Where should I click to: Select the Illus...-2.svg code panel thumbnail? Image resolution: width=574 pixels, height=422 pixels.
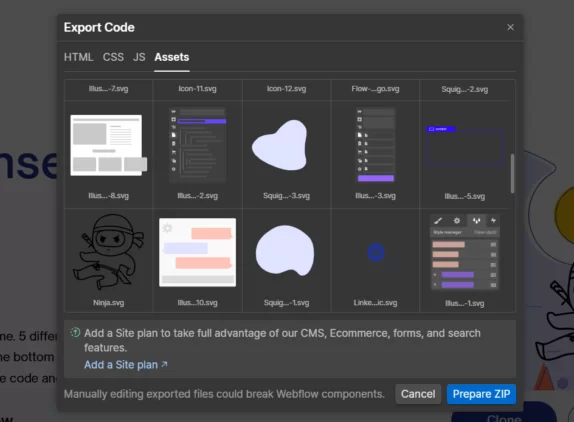pos(198,145)
